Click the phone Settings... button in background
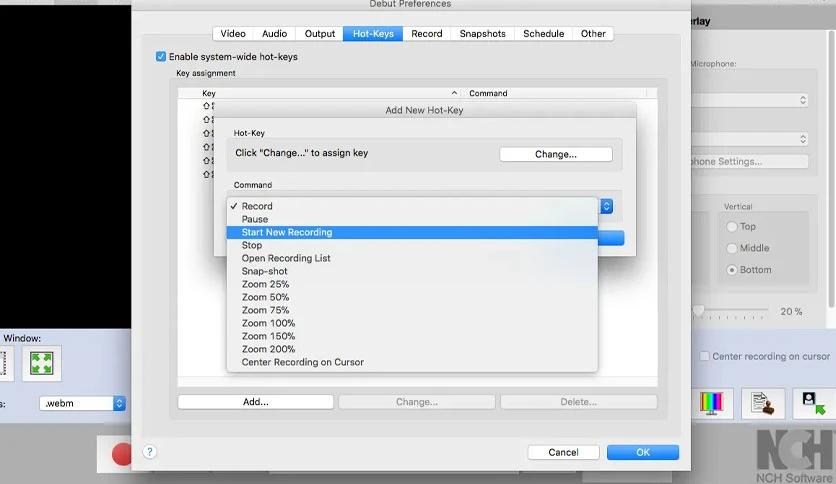Screen dimensions: 836x484 [749, 162]
